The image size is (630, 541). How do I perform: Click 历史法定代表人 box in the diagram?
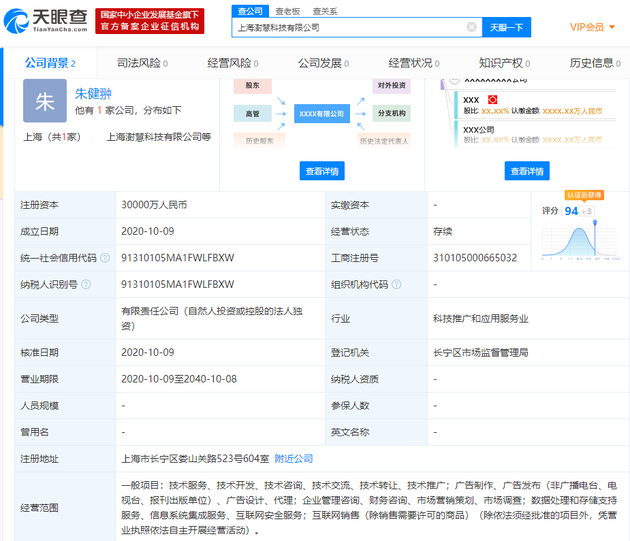[x=384, y=141]
